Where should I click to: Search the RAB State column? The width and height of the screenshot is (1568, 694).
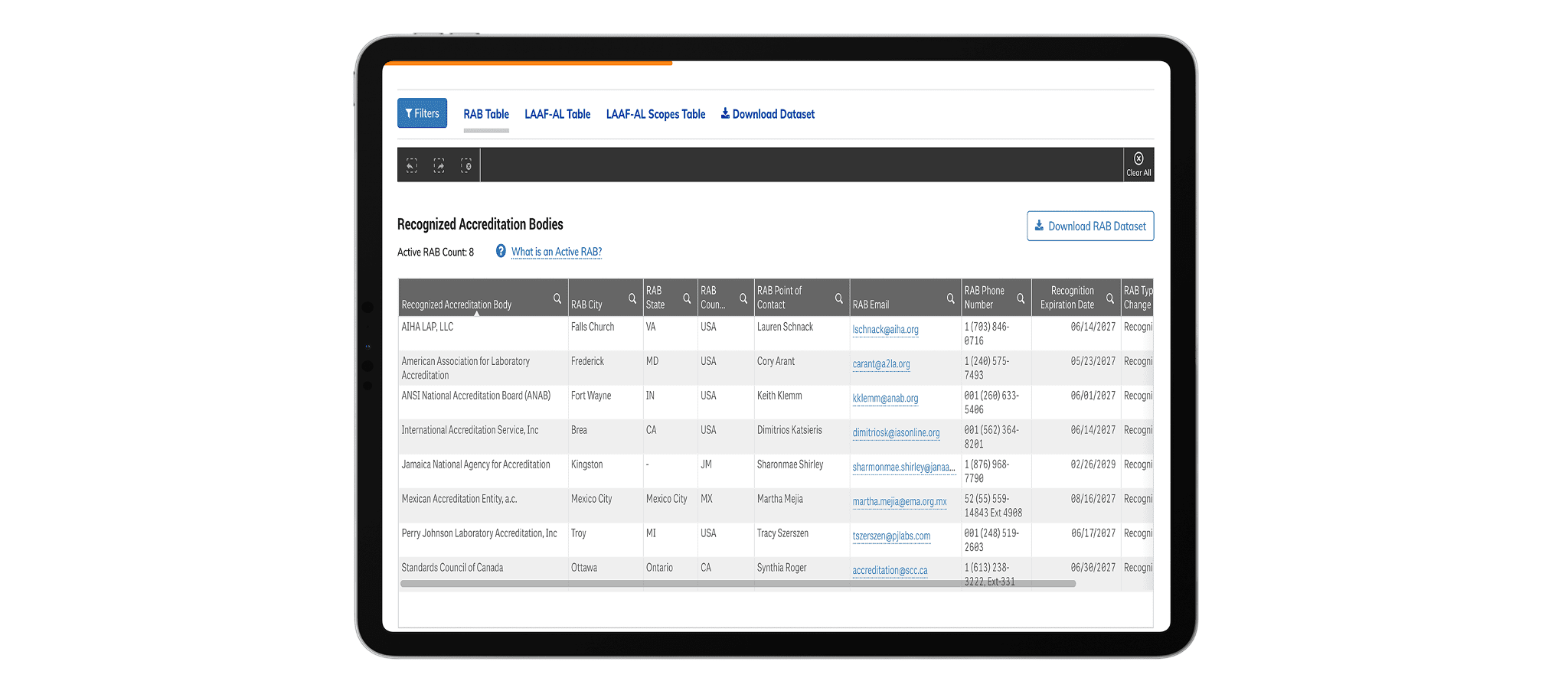coord(687,298)
